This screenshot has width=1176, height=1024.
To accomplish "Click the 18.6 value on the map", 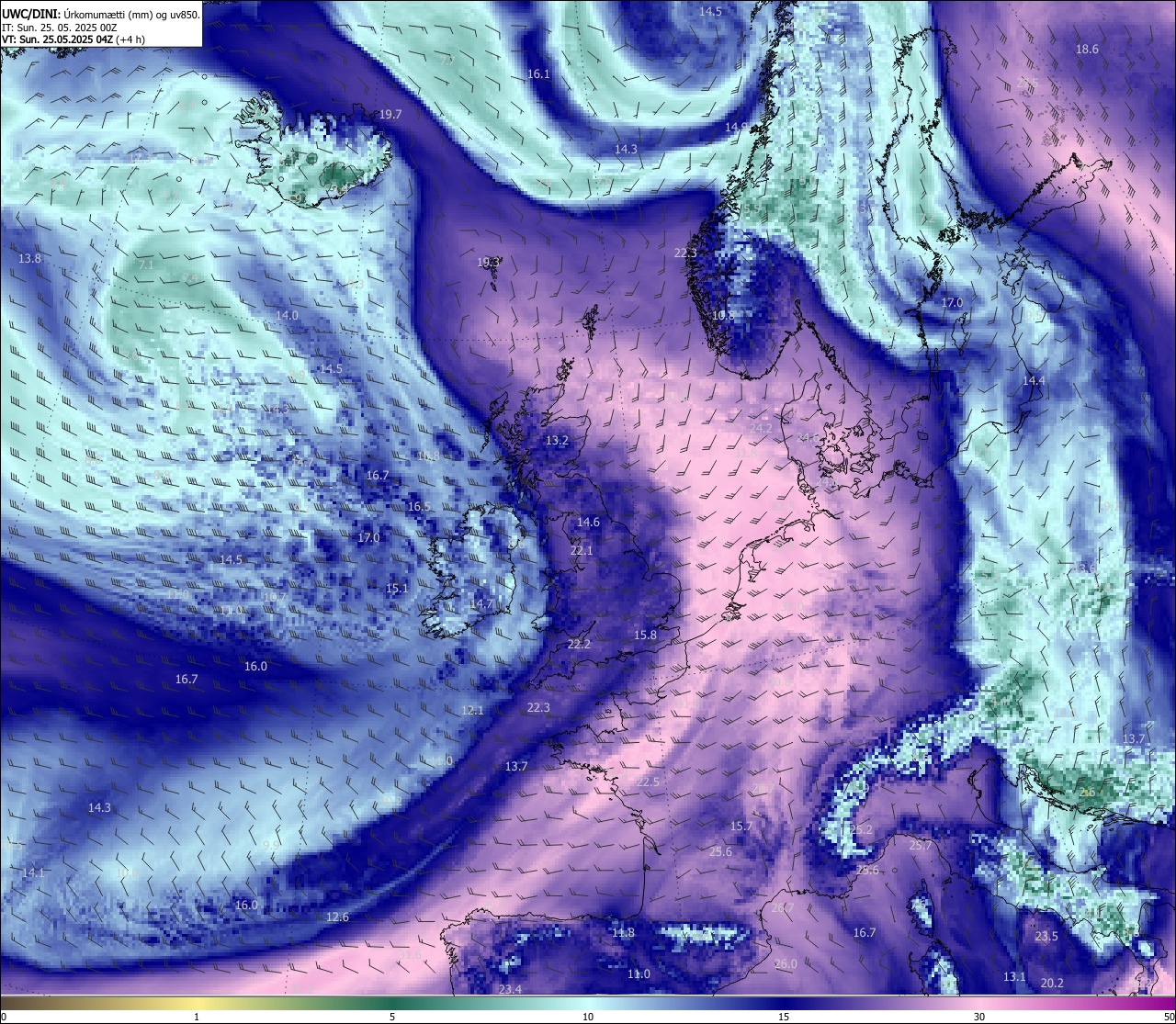I will point(1087,50).
